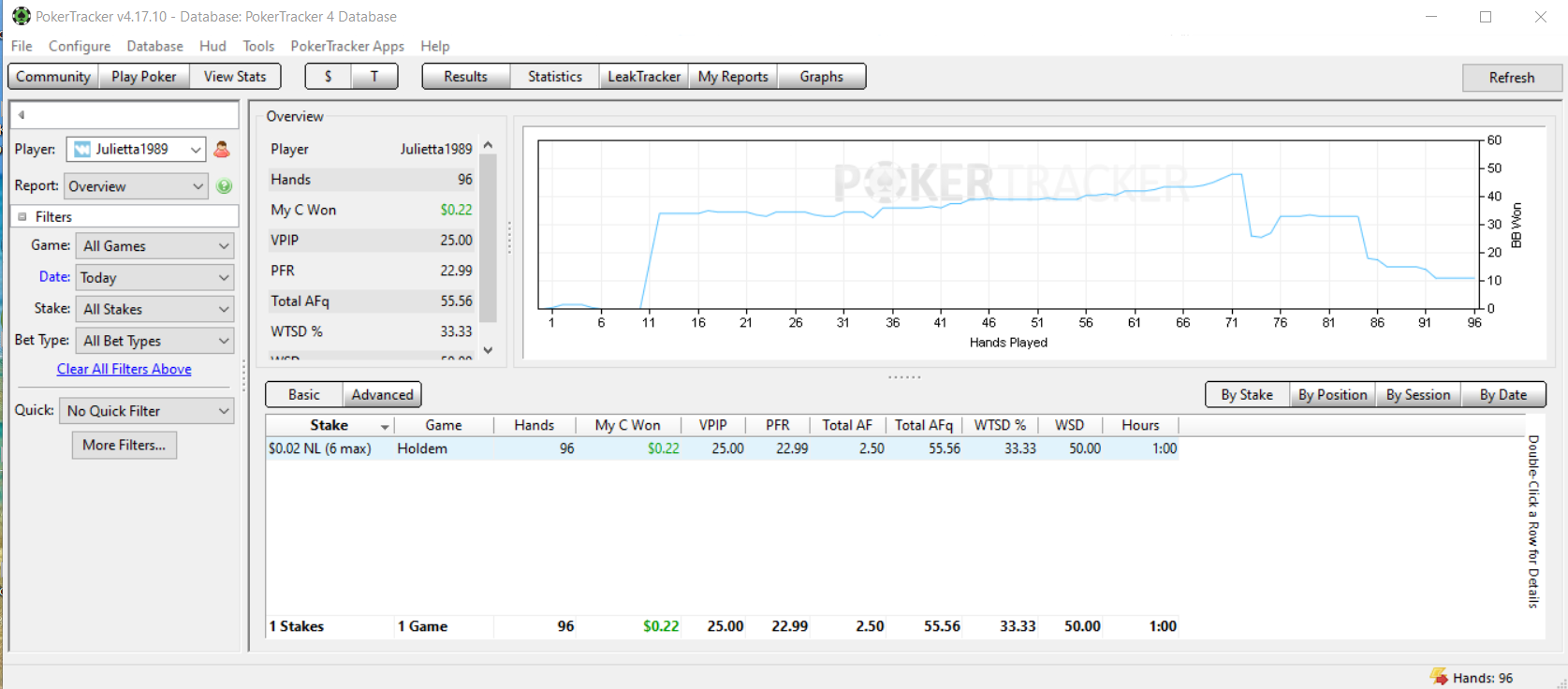Image resolution: width=1568 pixels, height=689 pixels.
Task: Open the Configure menu
Action: [x=80, y=46]
